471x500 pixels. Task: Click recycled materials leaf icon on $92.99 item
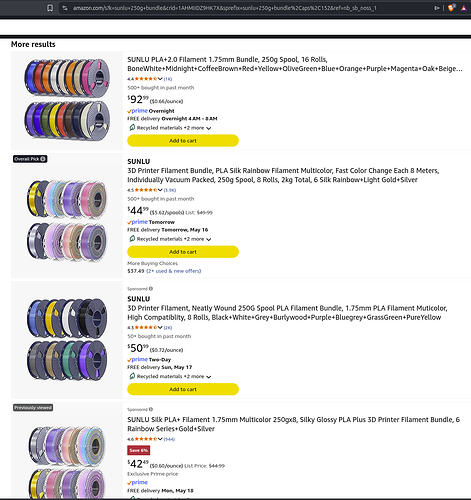click(x=132, y=128)
